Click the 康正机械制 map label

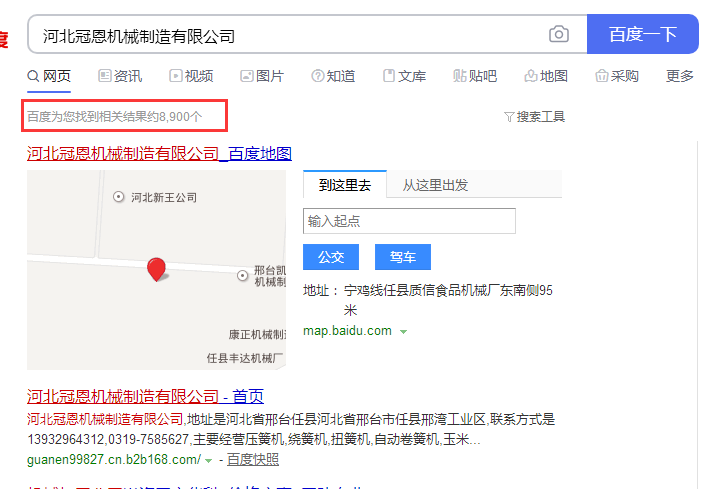click(257, 334)
